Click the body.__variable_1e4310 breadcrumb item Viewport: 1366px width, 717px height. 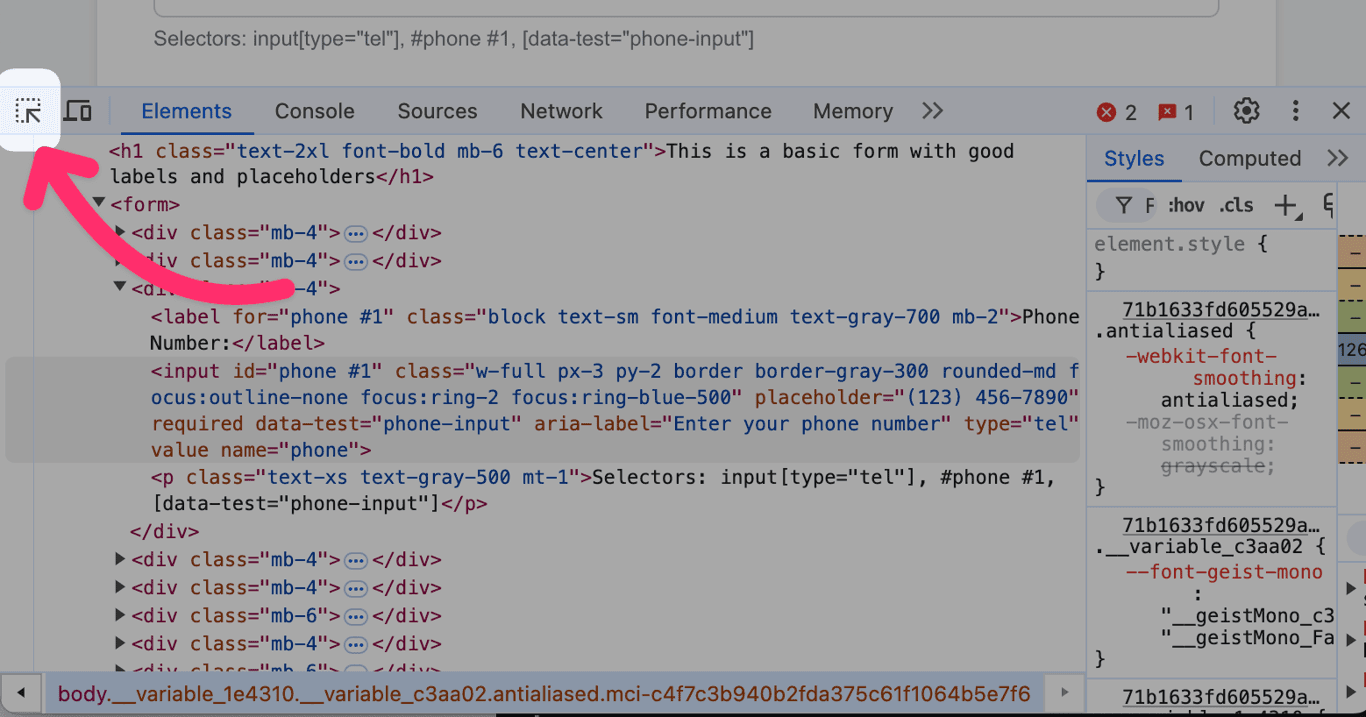point(544,693)
